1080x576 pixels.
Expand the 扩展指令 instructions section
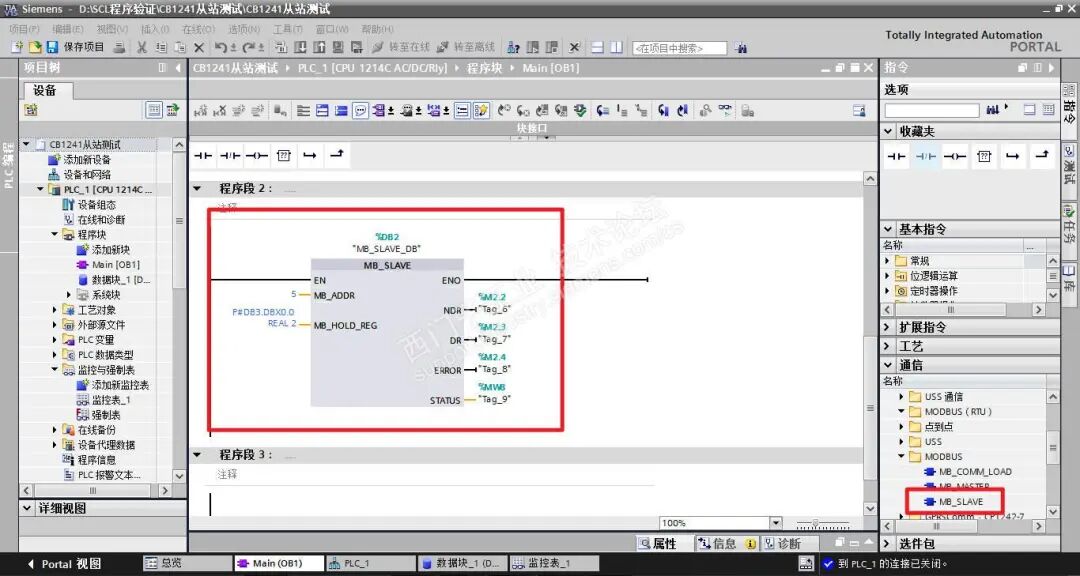[x=887, y=327]
